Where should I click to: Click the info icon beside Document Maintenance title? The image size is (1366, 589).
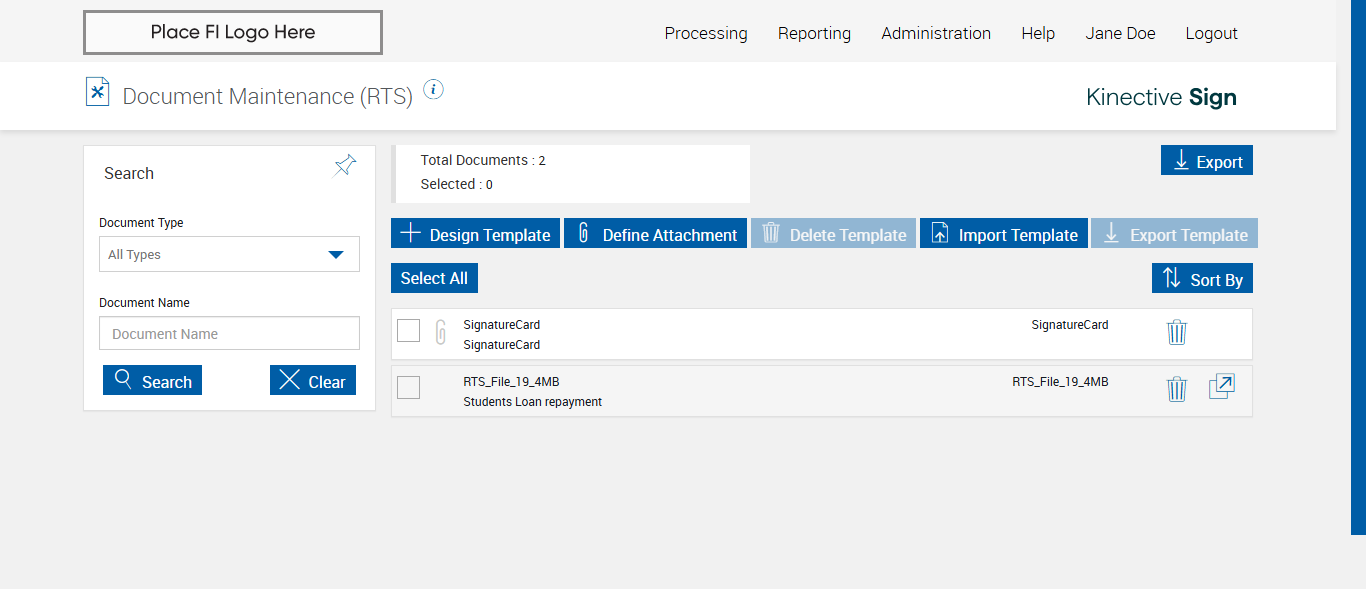433,90
